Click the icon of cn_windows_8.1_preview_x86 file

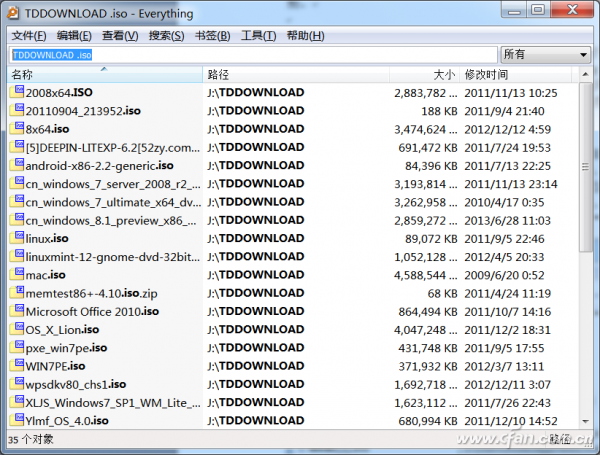click(17, 219)
